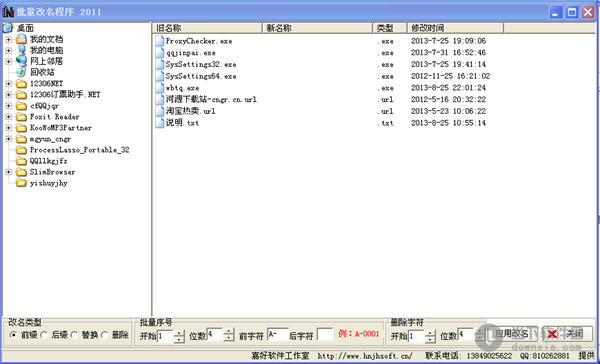Click the 12306NET folder icon
Screen dimensions: 600x364
pos(21,83)
